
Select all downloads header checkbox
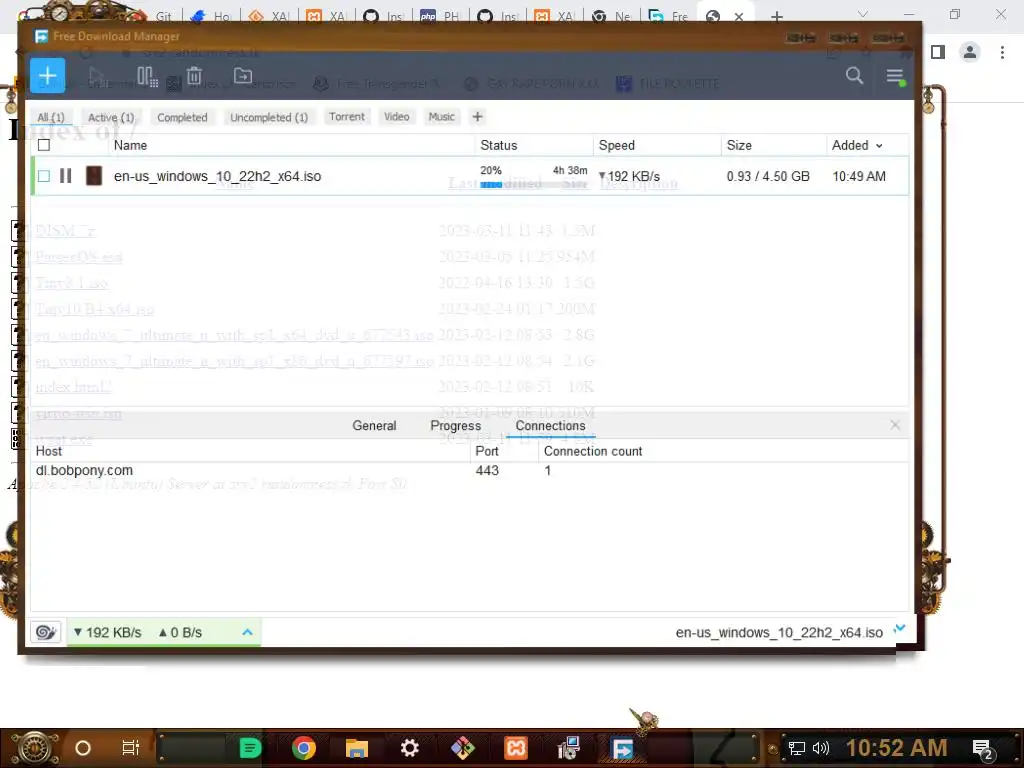pos(44,145)
